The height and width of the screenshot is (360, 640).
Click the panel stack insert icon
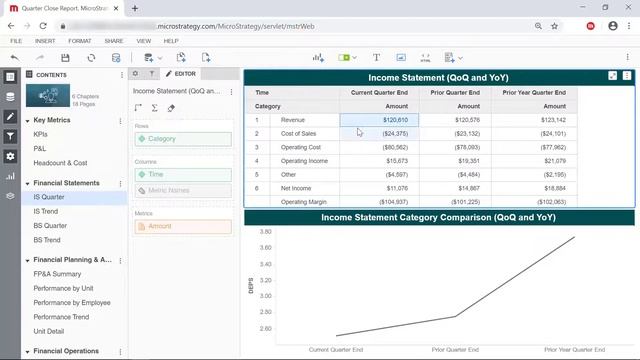point(449,58)
